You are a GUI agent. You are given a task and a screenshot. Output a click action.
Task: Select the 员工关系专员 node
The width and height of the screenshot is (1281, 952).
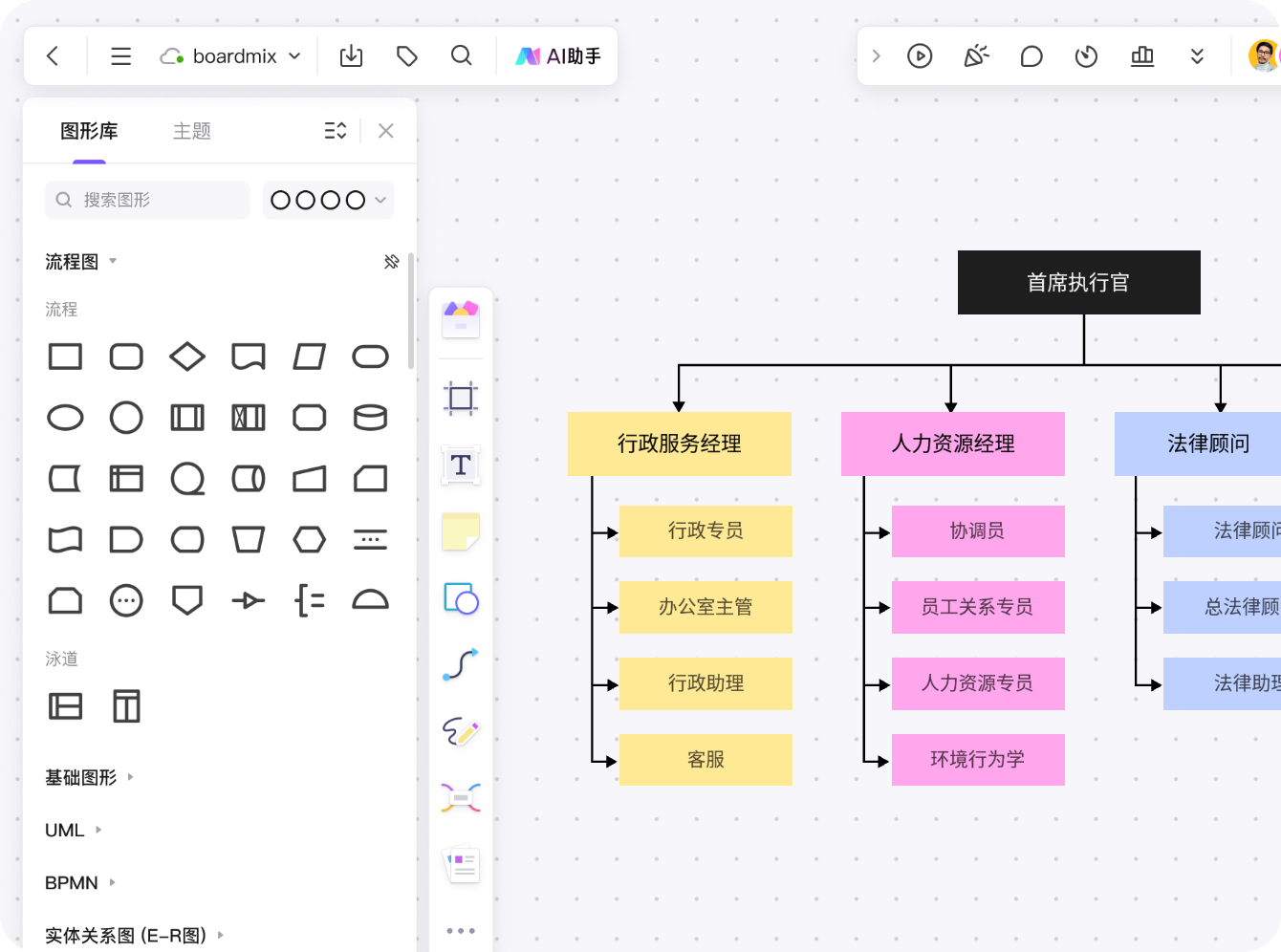point(978,607)
